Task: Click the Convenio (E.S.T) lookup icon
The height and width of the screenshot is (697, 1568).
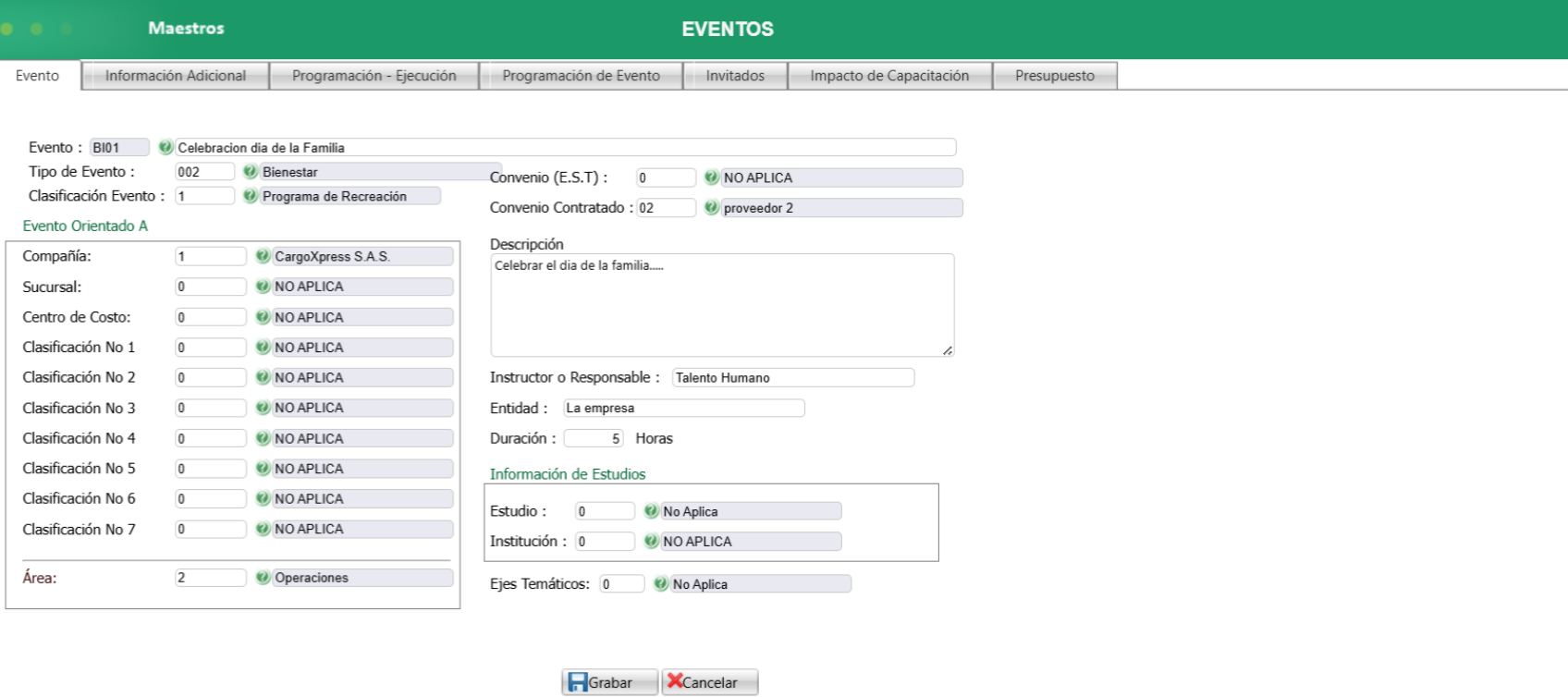Action: (711, 177)
